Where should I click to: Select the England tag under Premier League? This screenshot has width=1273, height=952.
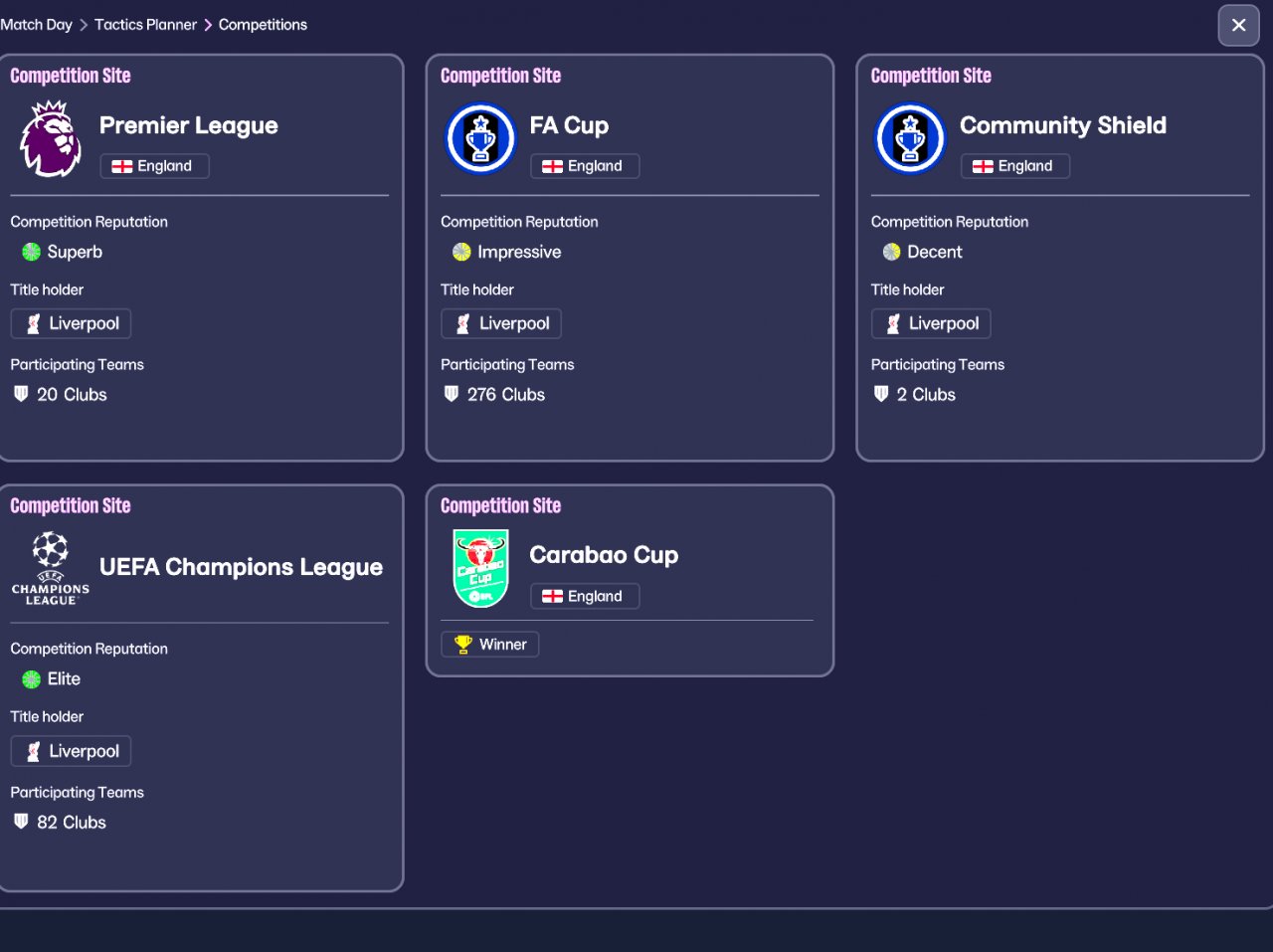[x=154, y=166]
